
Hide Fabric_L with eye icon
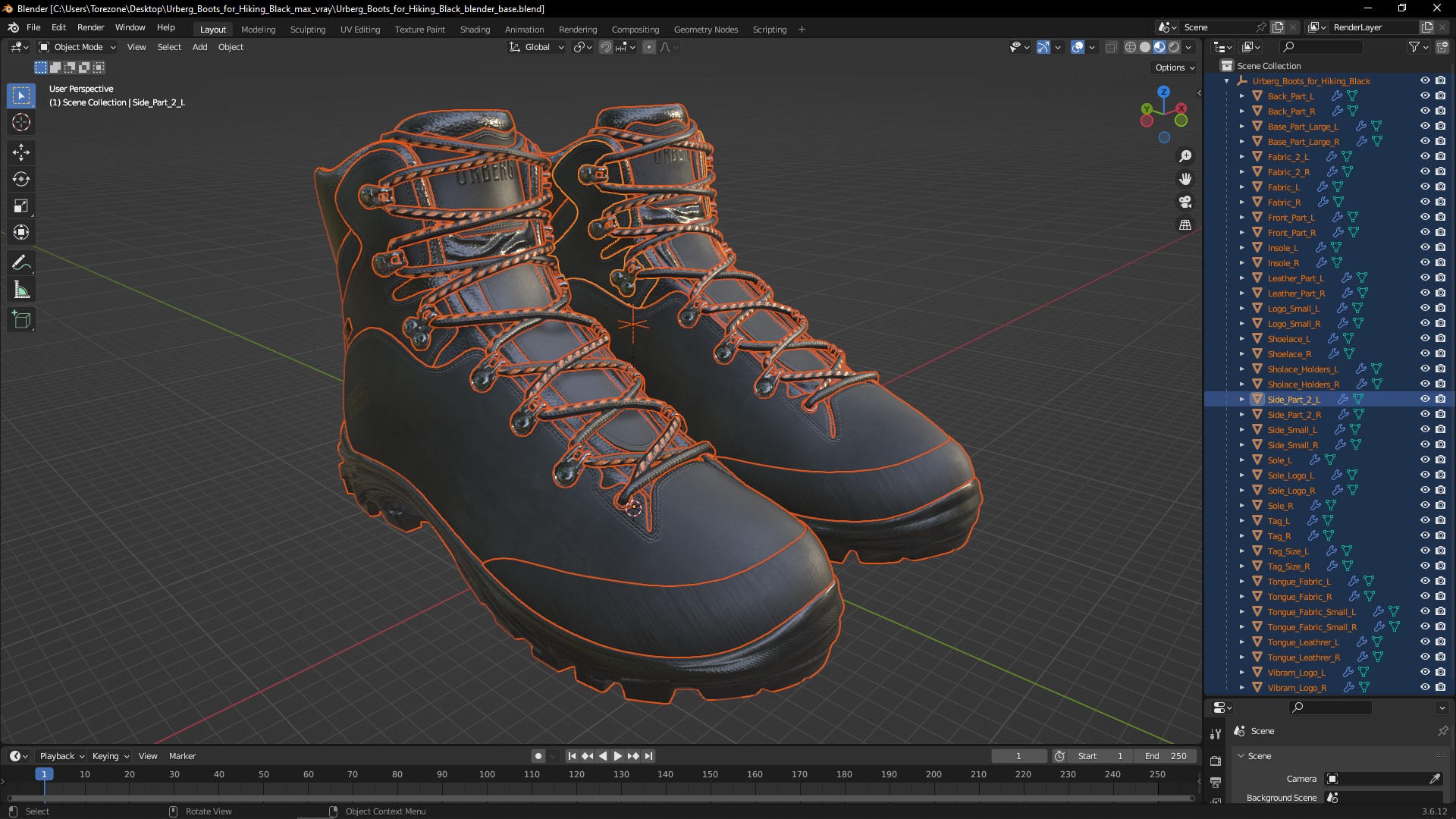pos(1425,187)
